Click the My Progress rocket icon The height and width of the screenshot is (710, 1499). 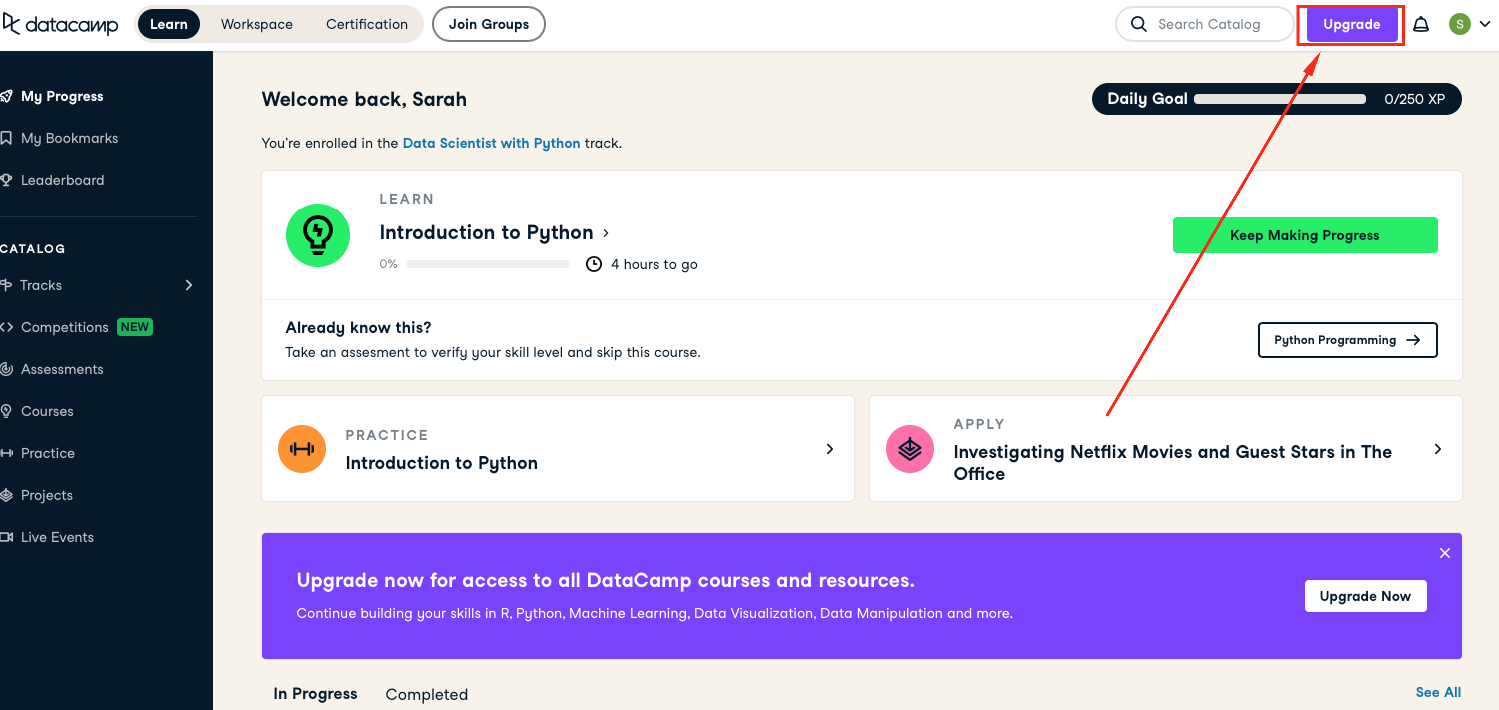pyautogui.click(x=6, y=96)
